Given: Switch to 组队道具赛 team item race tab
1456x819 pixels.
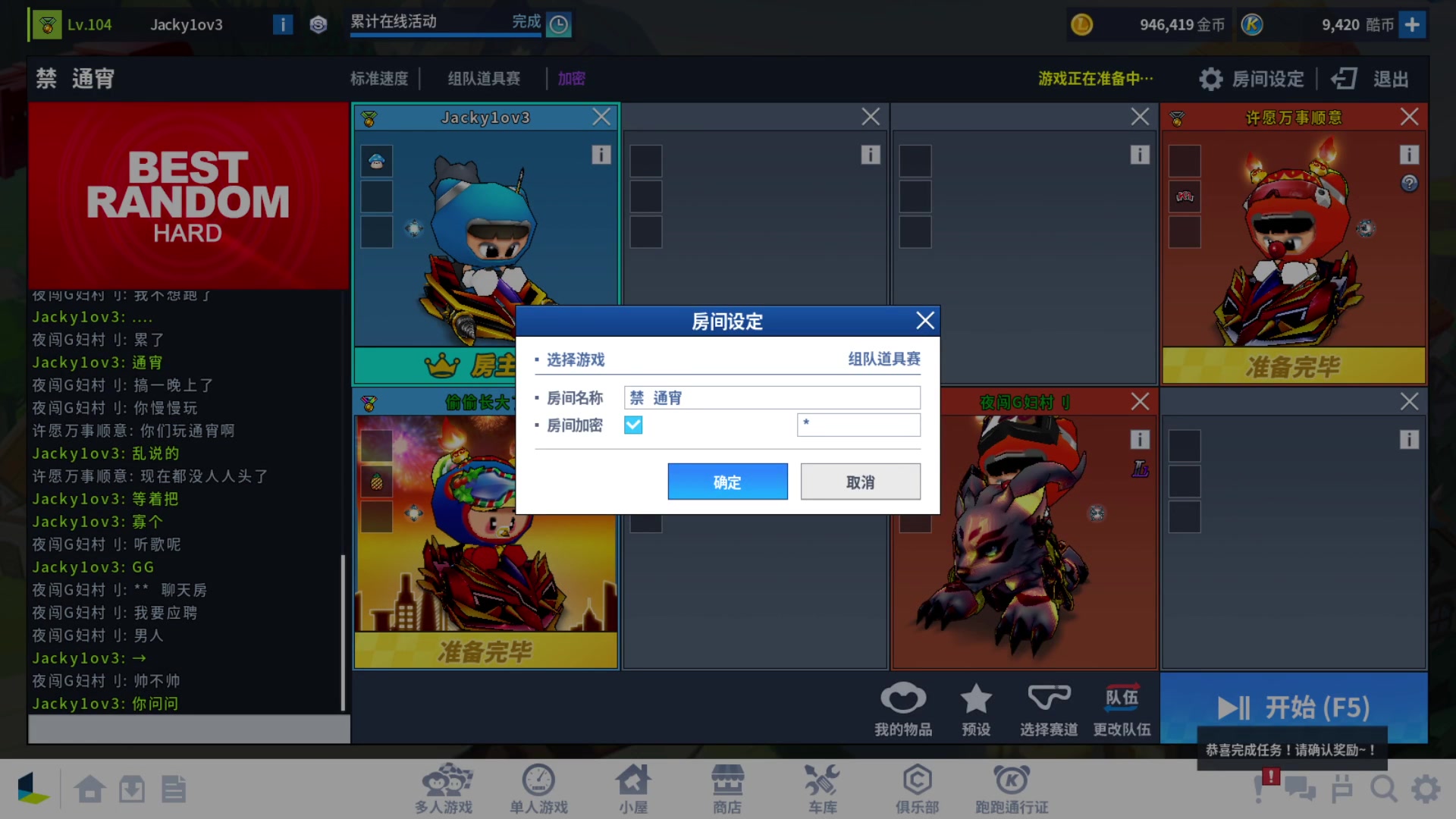Looking at the screenshot, I should (x=882, y=358).
